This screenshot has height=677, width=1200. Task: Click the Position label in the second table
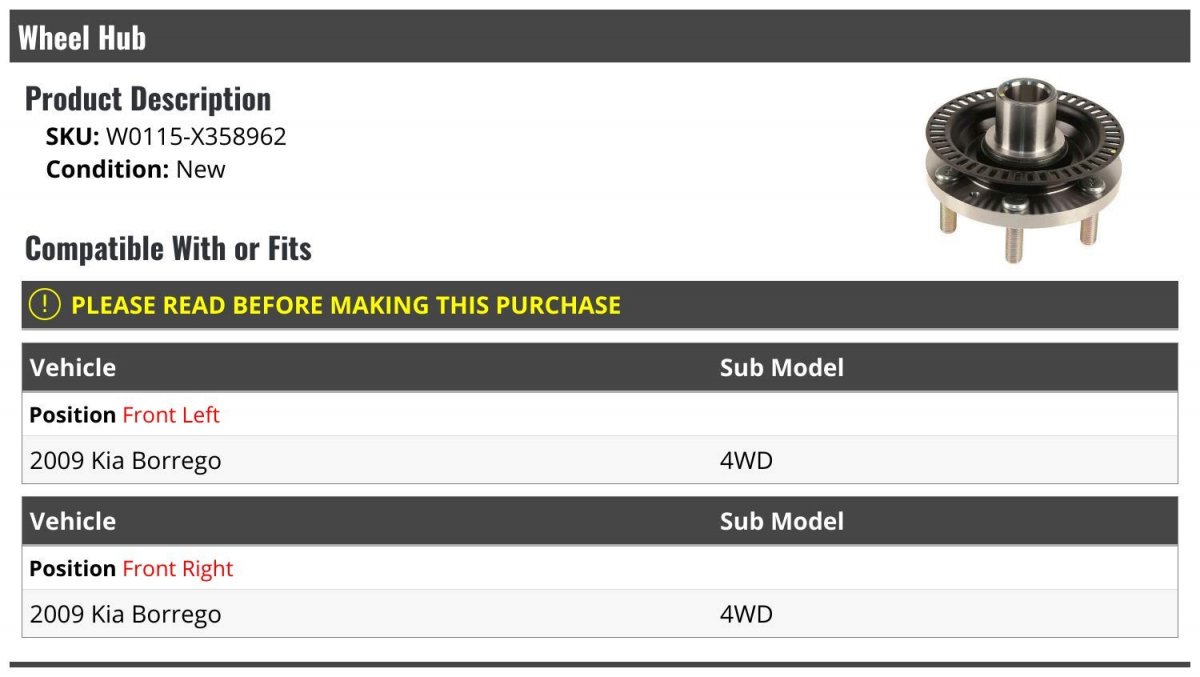point(73,568)
